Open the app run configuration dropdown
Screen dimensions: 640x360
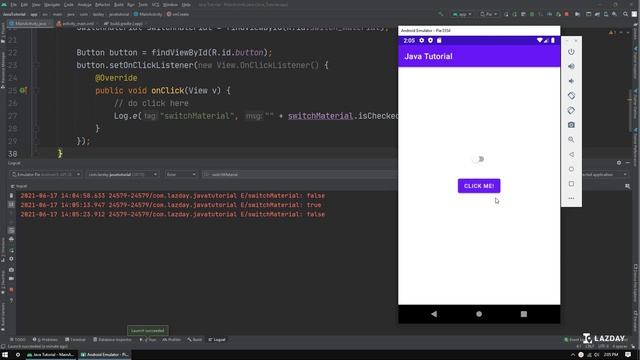tap(462, 14)
